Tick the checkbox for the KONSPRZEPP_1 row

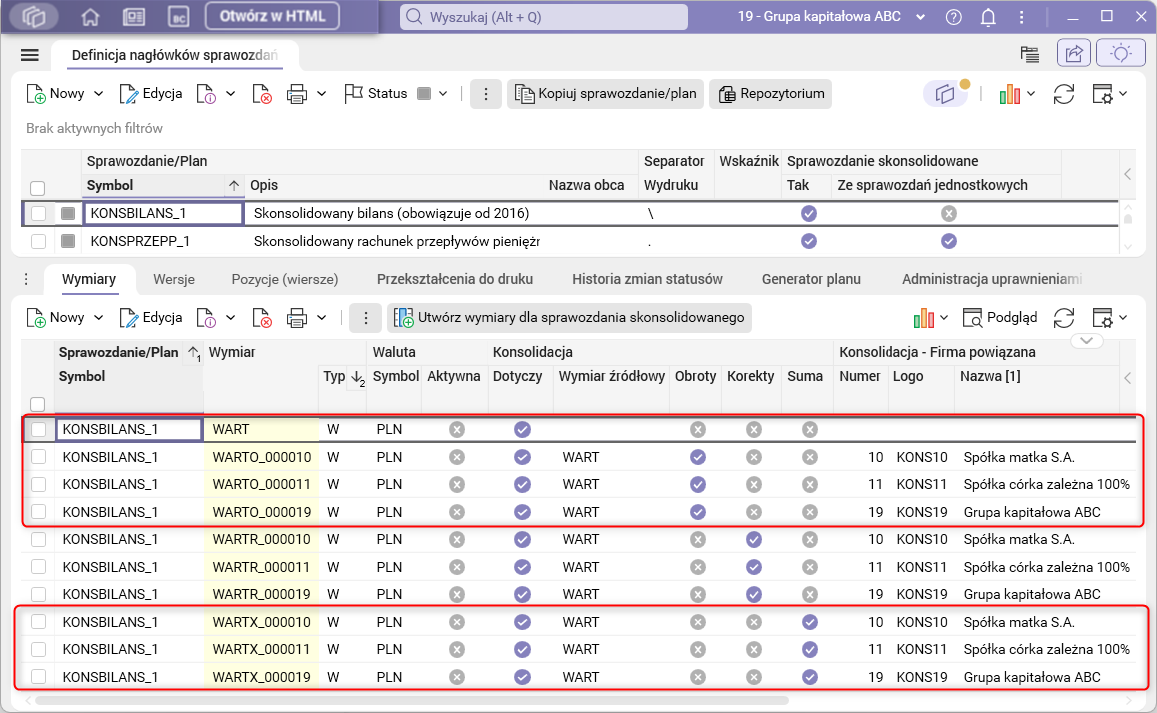click(x=38, y=241)
